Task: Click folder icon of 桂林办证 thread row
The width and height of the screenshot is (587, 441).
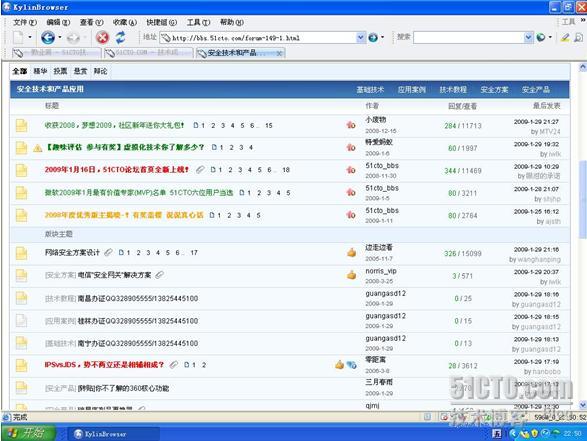Action: click(x=21, y=321)
